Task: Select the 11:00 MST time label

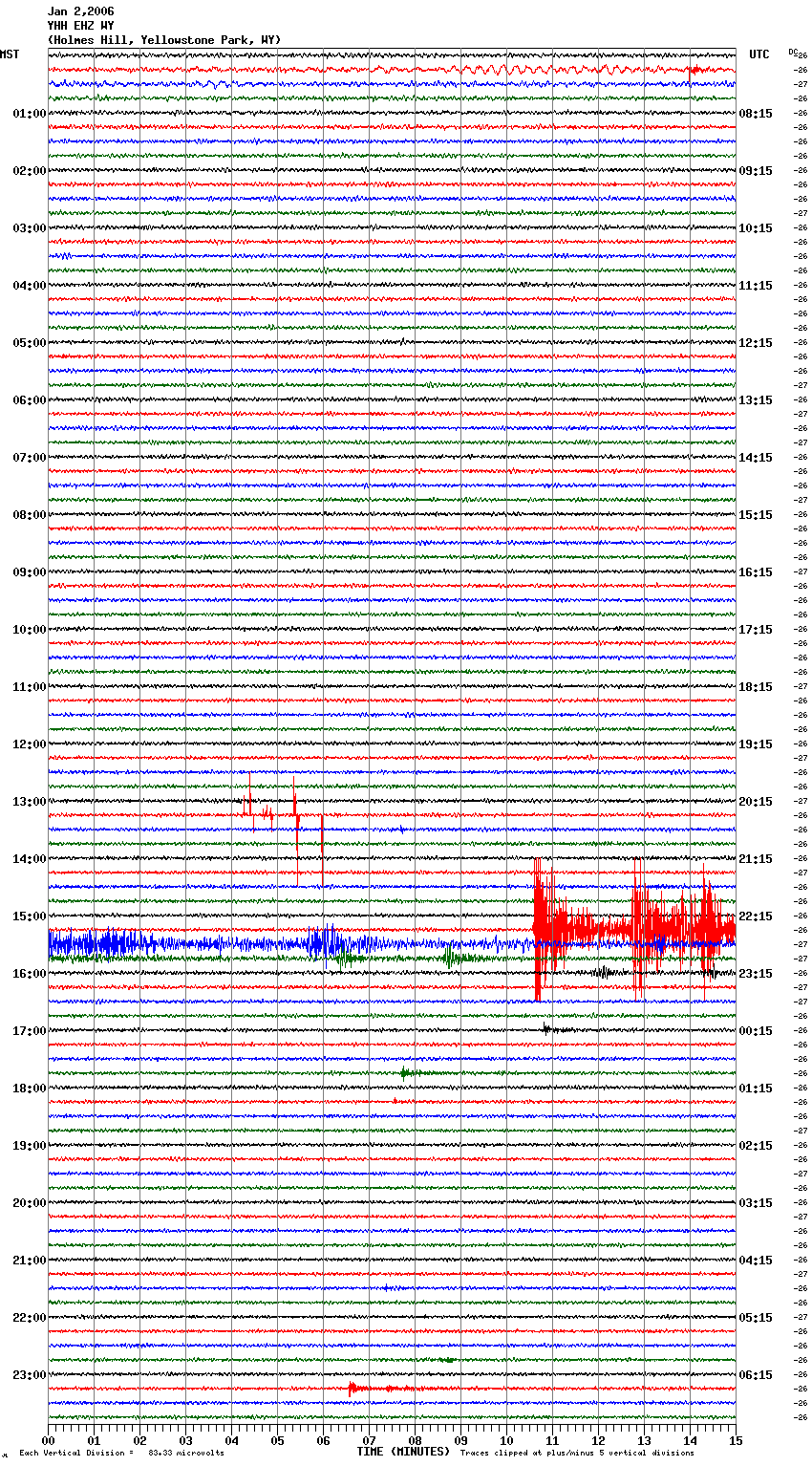Action: coord(29,687)
